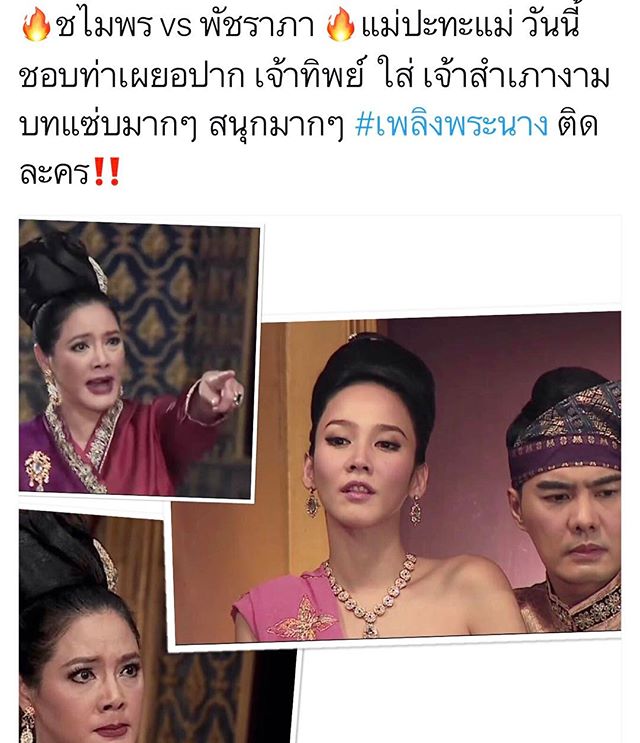640x743 pixels.
Task: Select the word "vs" in the caption
Action: (175, 27)
